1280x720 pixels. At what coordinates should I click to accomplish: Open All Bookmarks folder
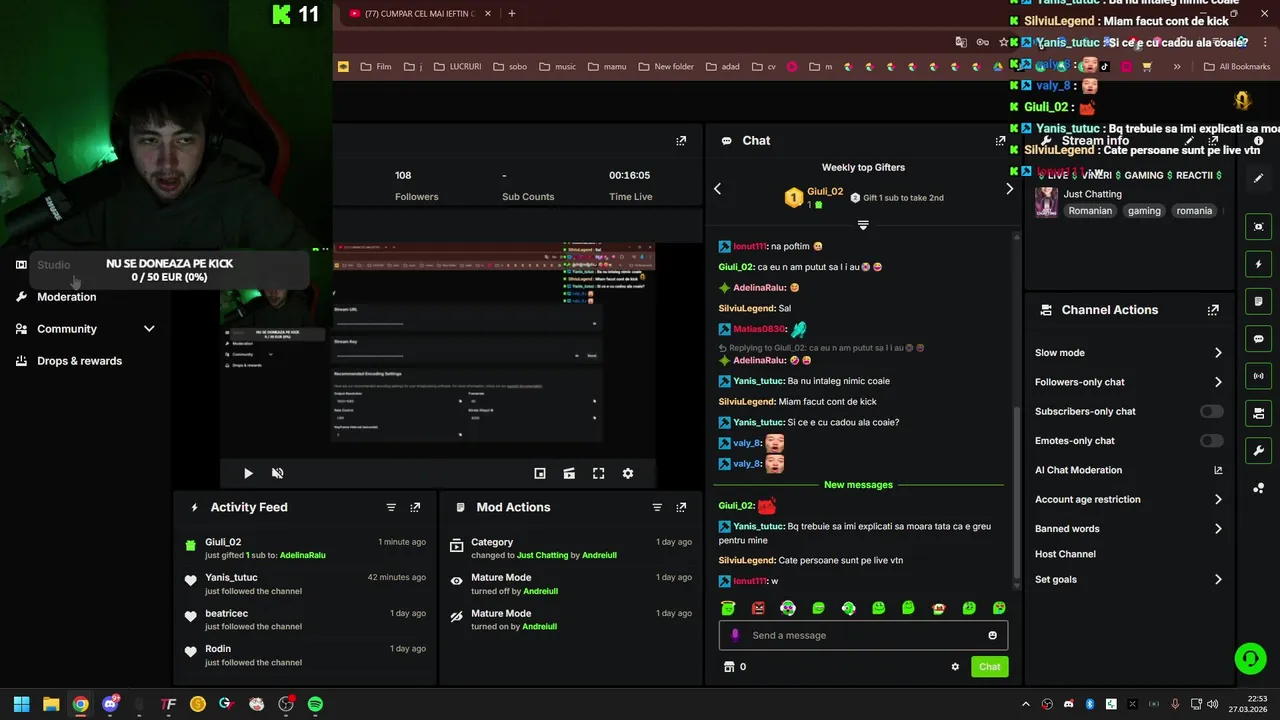tap(1236, 67)
